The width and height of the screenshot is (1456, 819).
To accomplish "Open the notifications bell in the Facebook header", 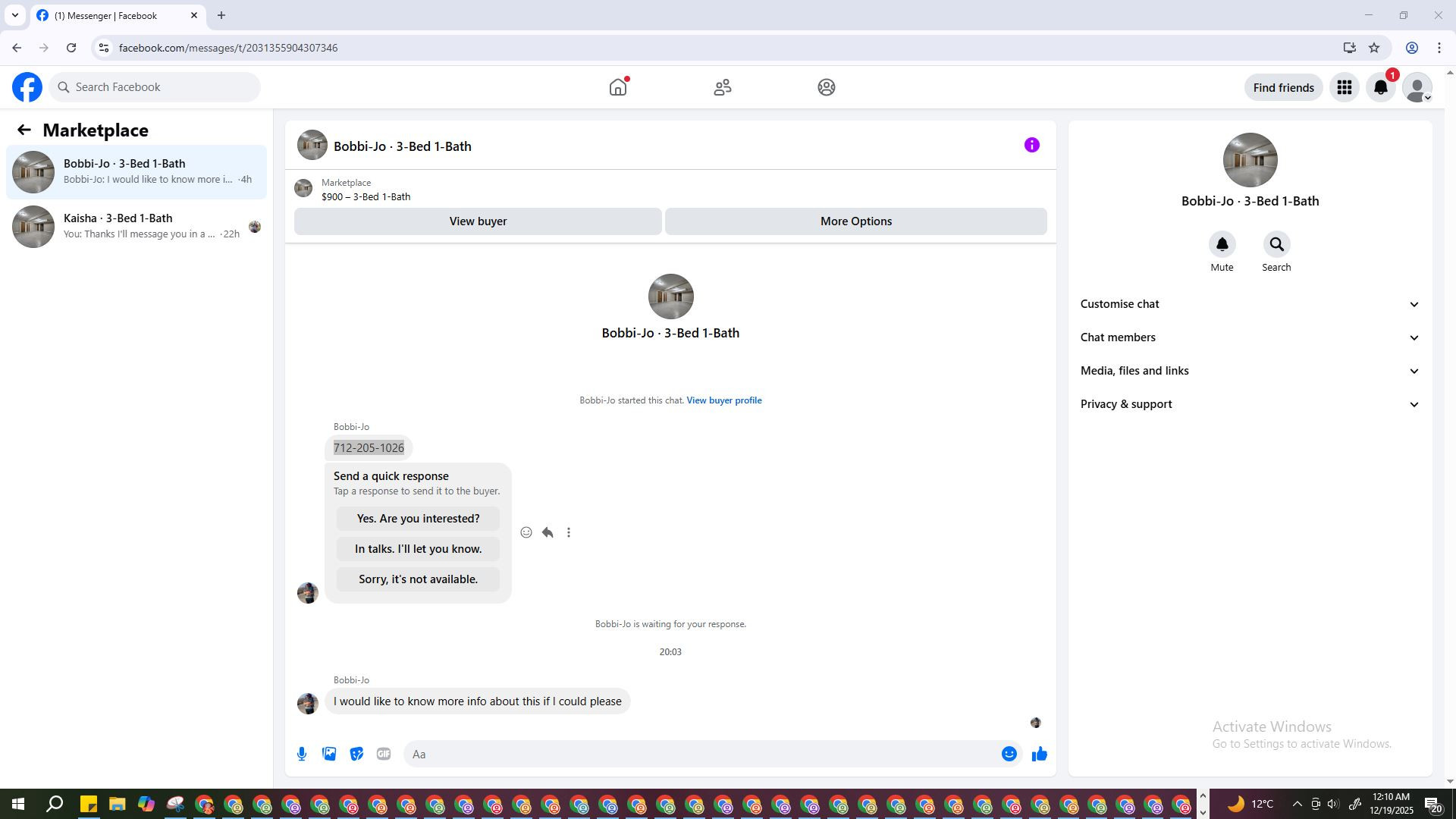I will point(1381,88).
